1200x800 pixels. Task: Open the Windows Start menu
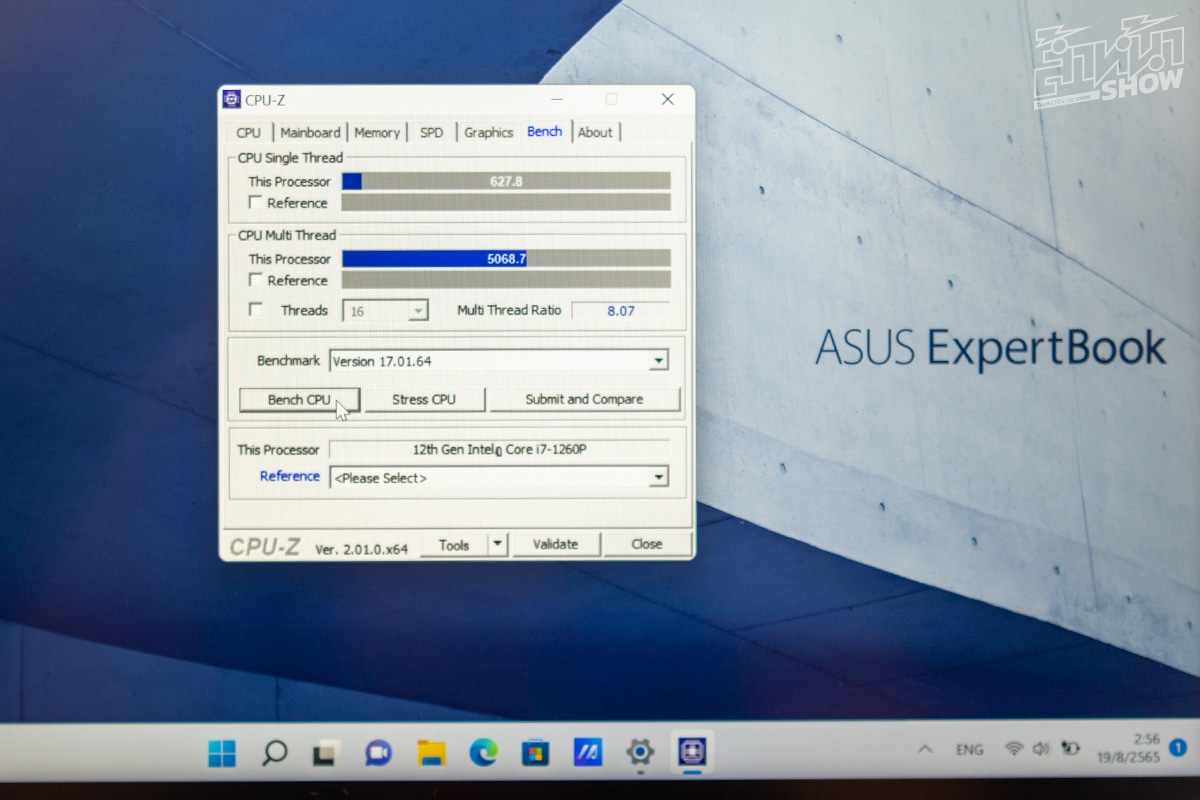(222, 753)
